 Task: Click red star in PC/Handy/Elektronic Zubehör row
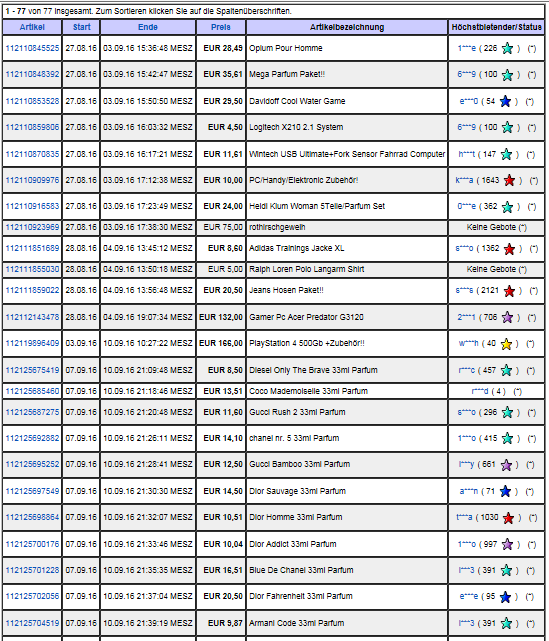coord(509,180)
